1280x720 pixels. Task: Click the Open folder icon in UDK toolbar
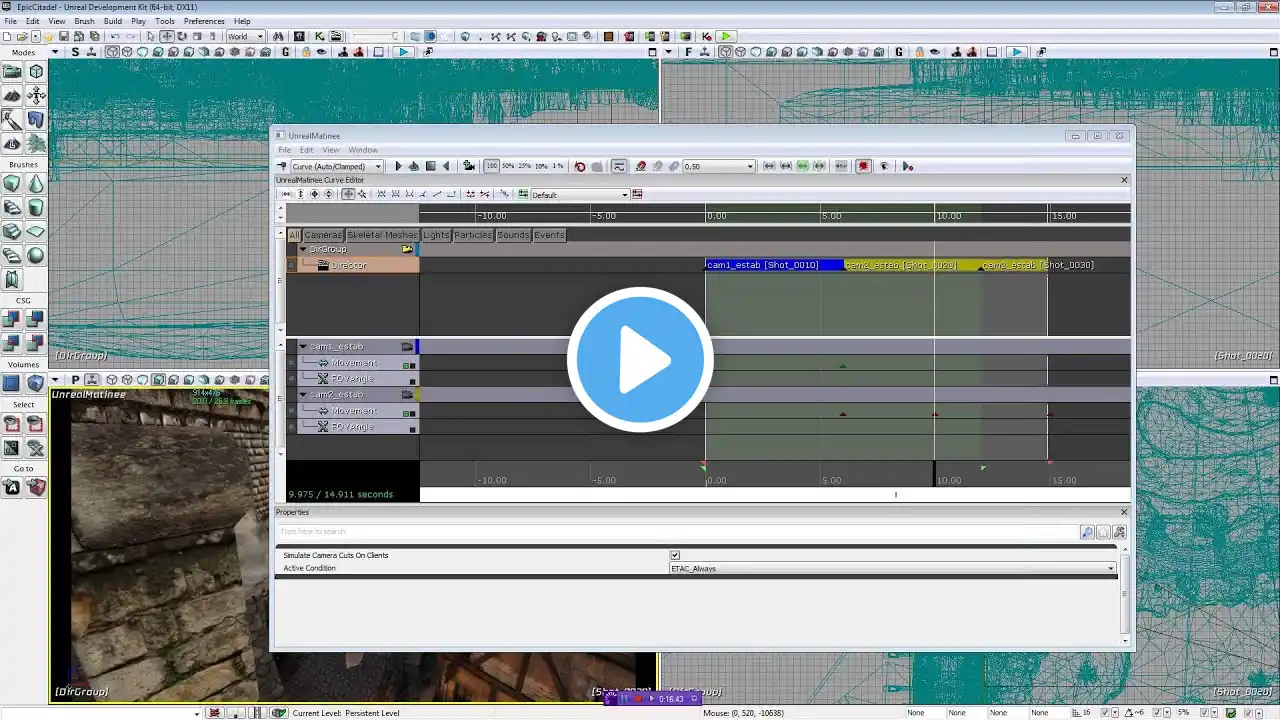pos(22,37)
